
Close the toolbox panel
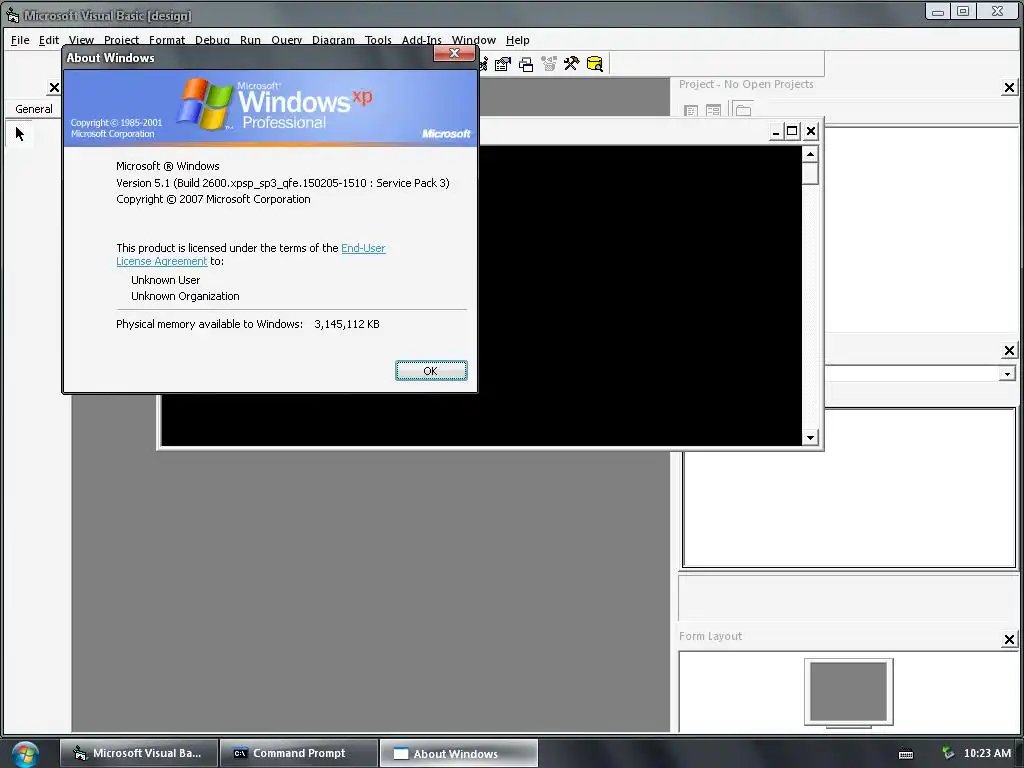(x=54, y=88)
